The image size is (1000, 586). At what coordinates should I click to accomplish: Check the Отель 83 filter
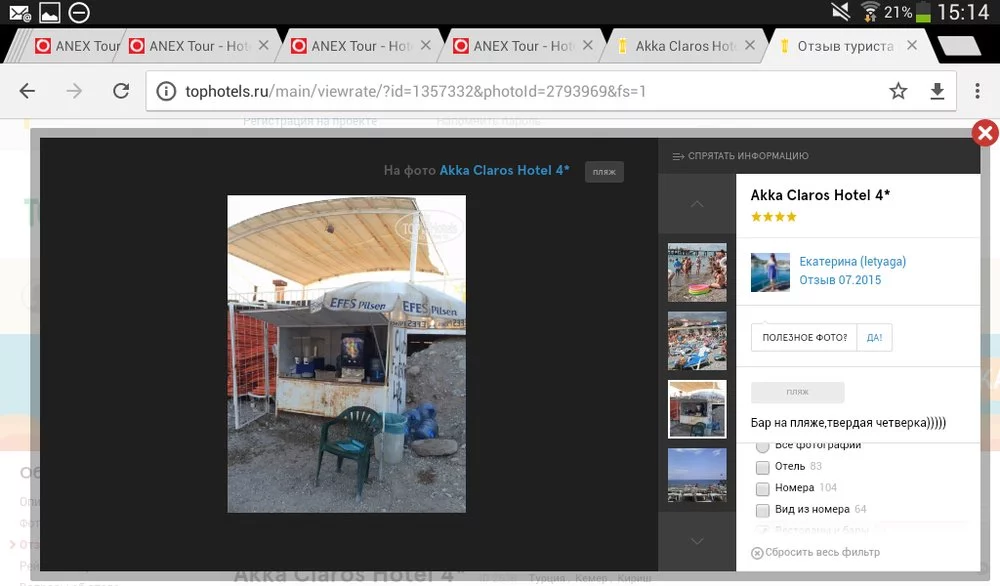coord(762,467)
